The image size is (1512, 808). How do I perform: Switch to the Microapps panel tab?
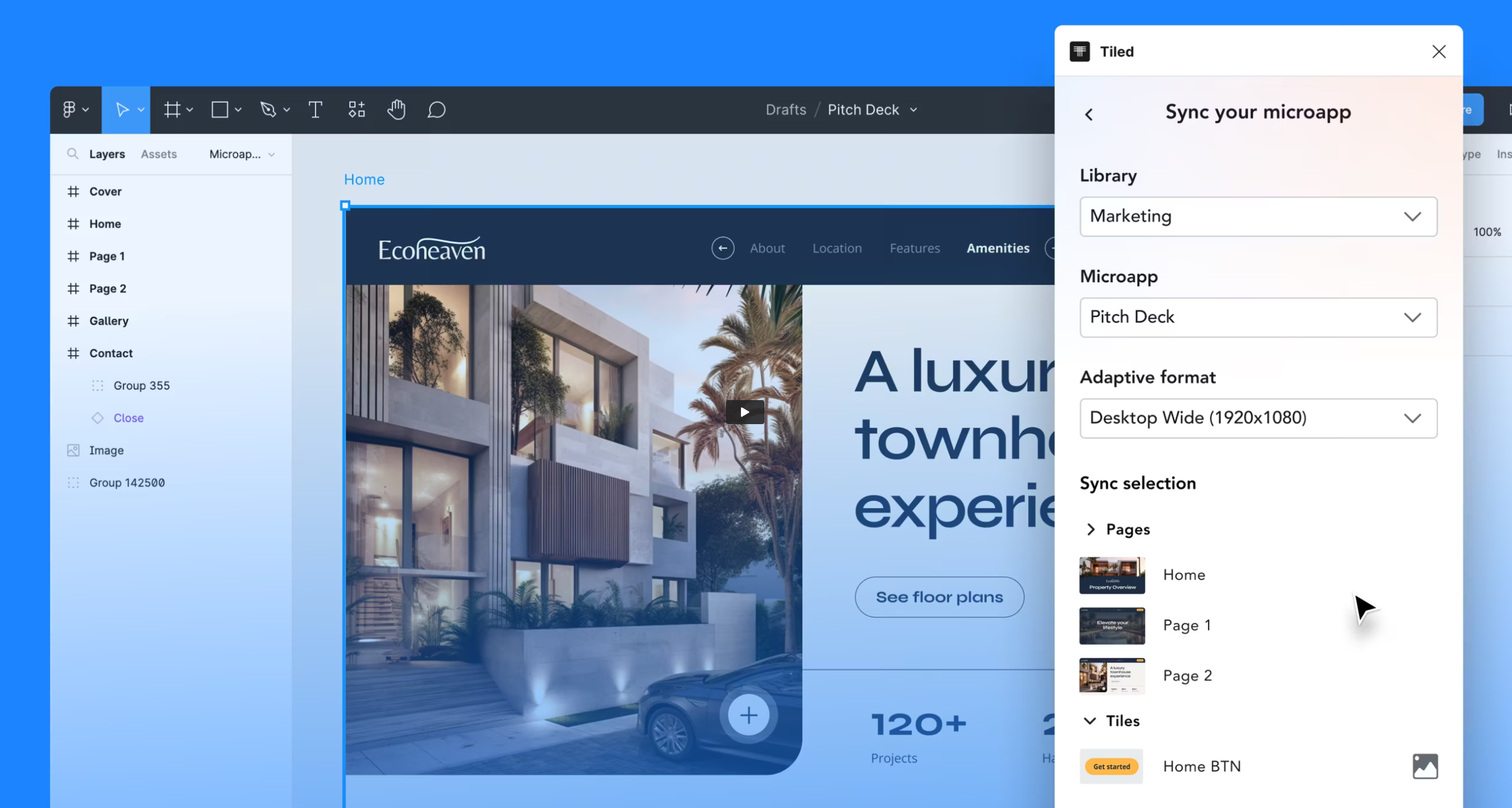point(234,154)
